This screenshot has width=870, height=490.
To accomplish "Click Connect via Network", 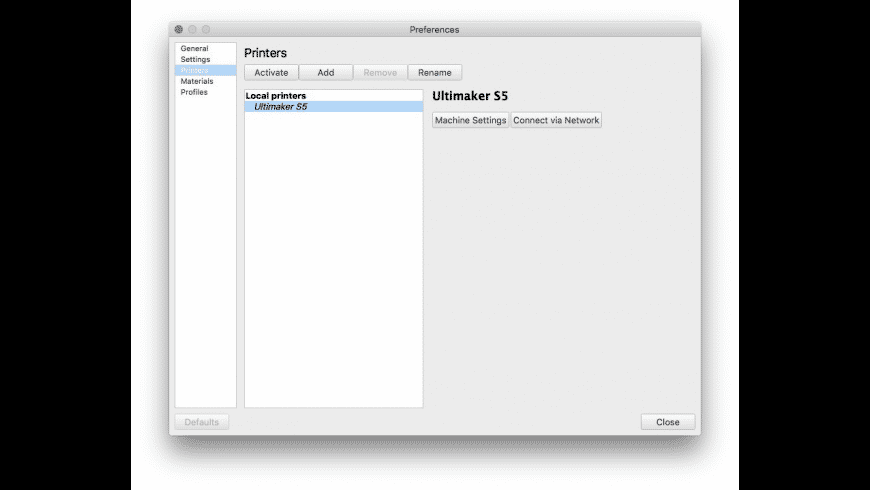I will click(x=556, y=120).
